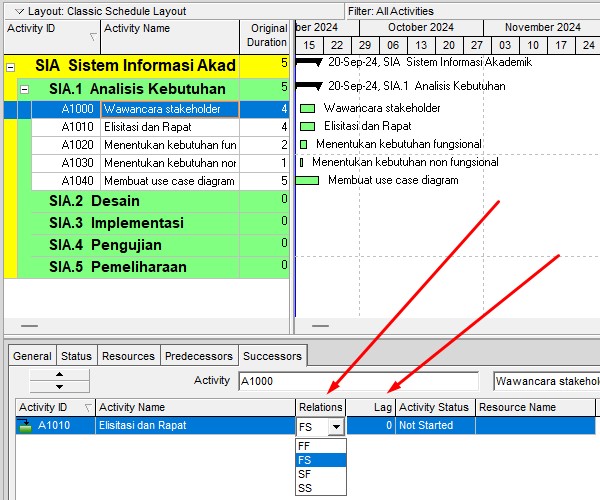The width and height of the screenshot is (600, 500).
Task: Click the Elisitasi dan Rapat Gantt bar
Action: click(307, 126)
